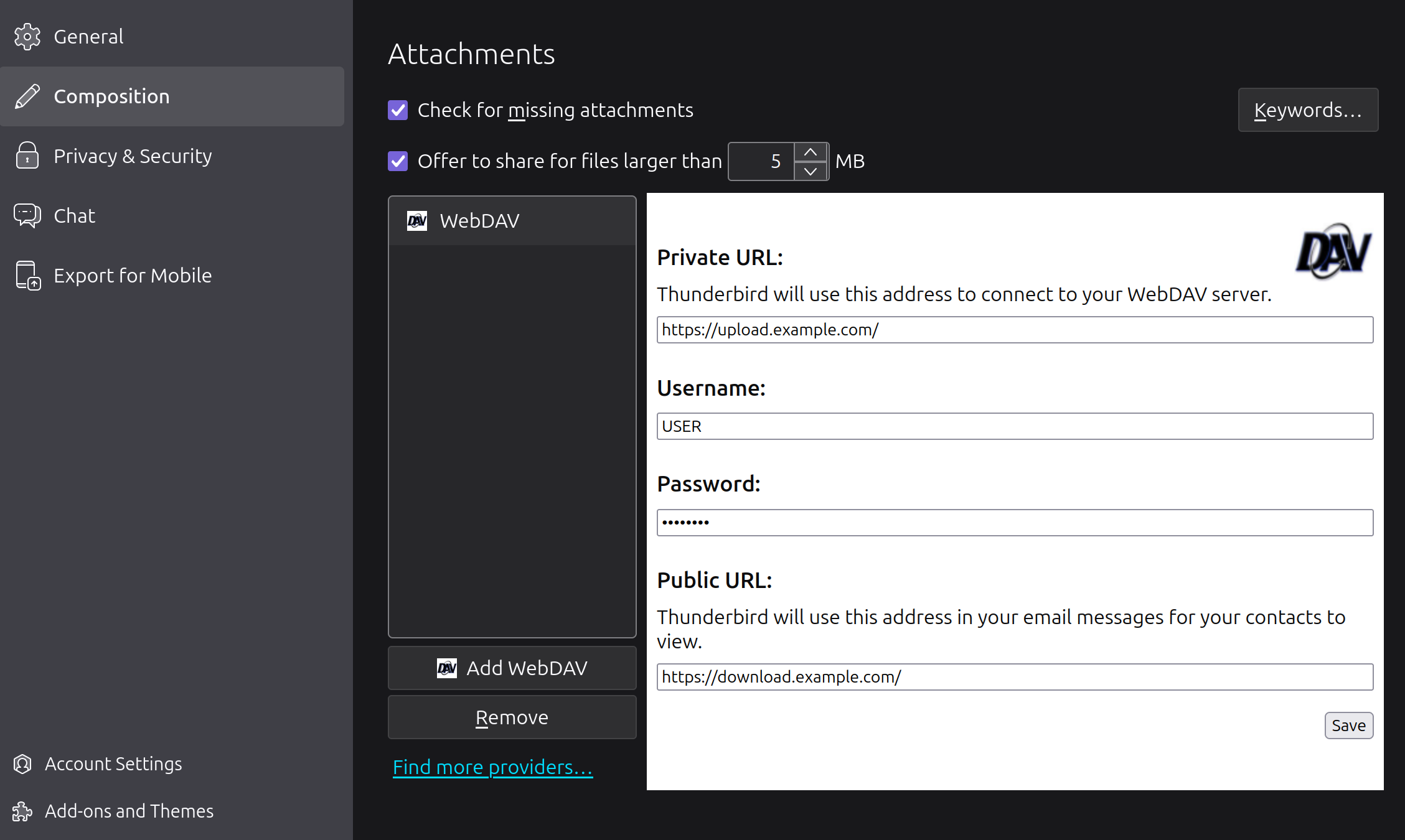Click the Username input field
The image size is (1405, 840).
[1015, 426]
